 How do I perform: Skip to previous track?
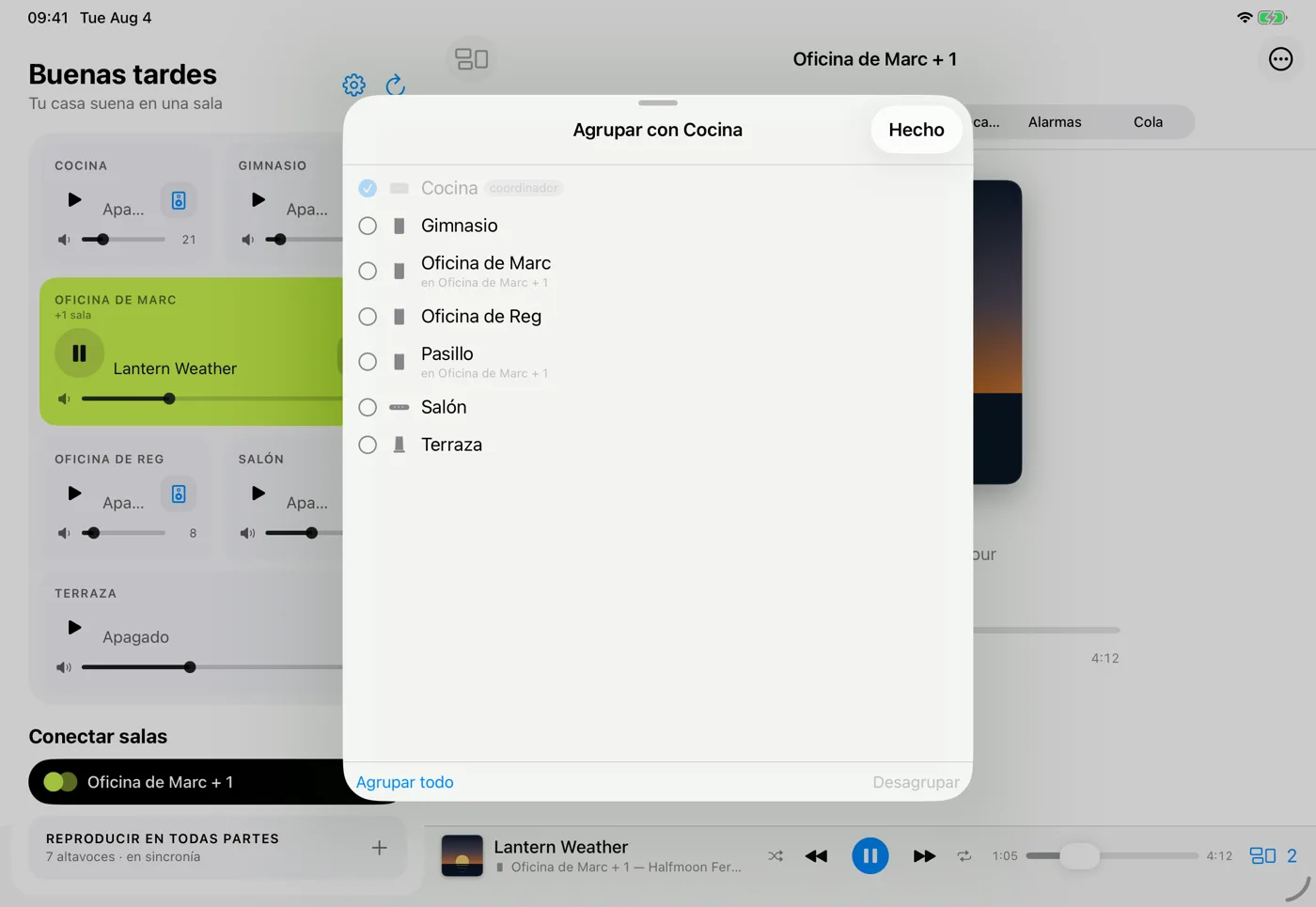tap(816, 856)
